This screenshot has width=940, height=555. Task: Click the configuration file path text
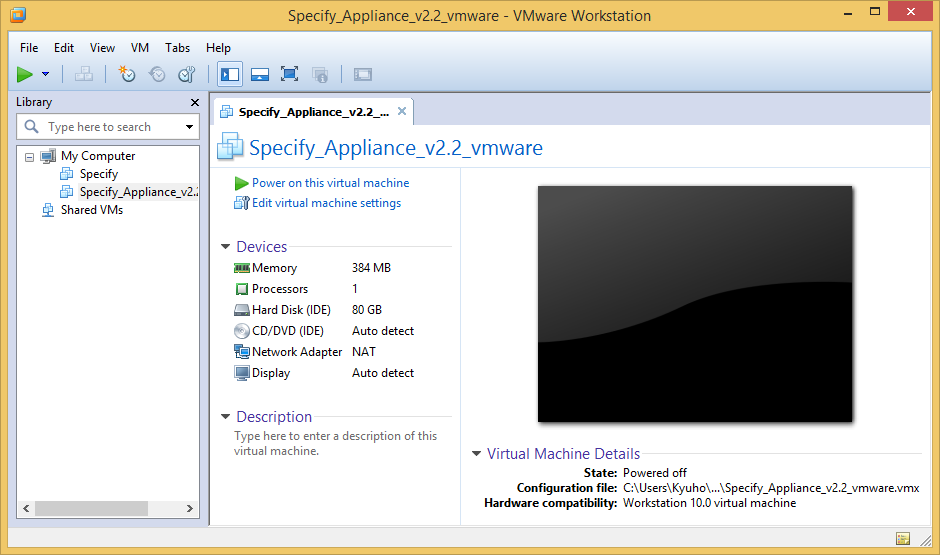pos(771,488)
